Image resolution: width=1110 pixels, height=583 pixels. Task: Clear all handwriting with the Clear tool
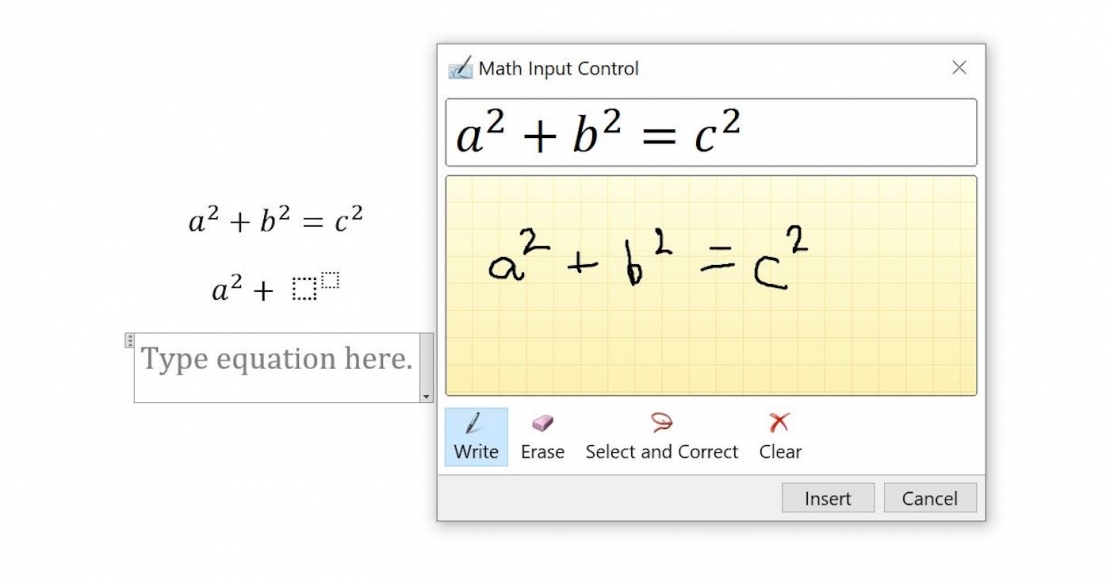click(x=780, y=435)
